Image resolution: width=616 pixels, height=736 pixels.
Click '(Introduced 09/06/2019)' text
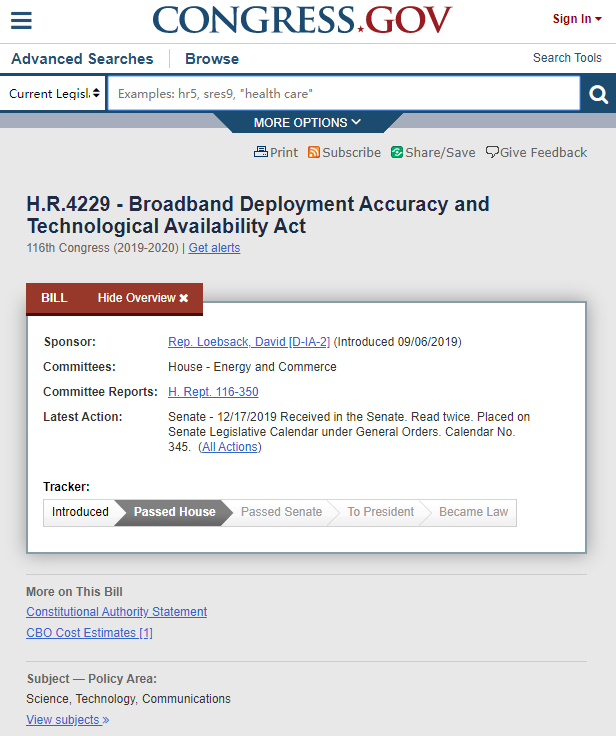click(x=398, y=342)
